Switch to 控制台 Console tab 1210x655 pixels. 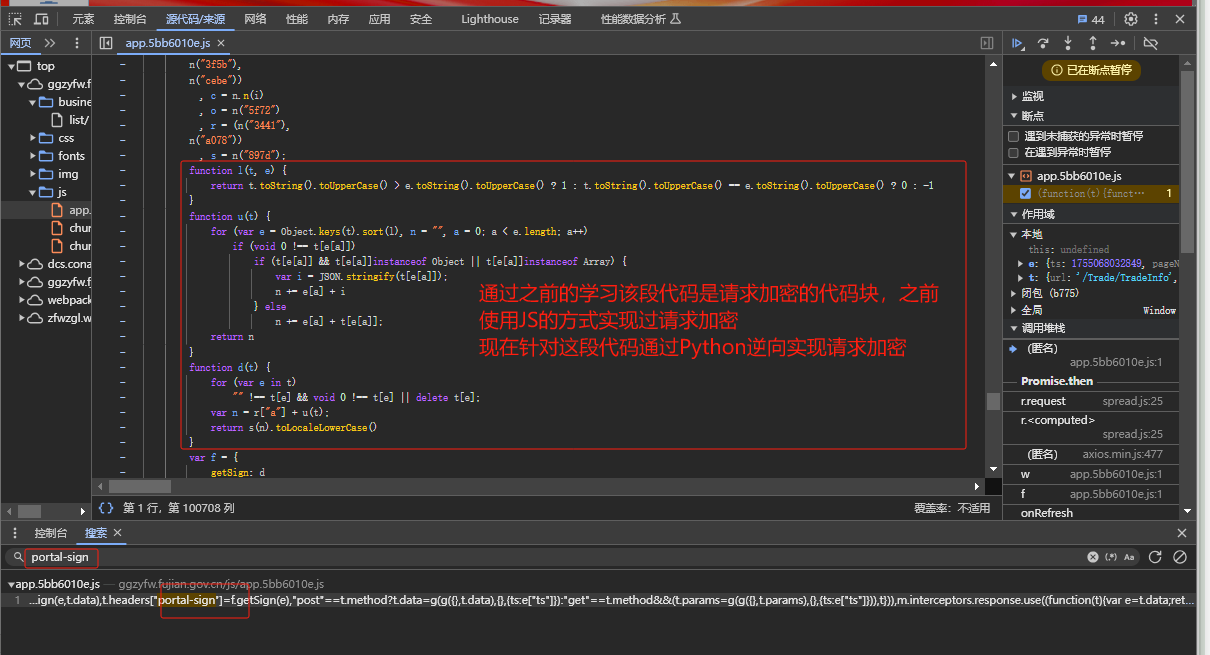coord(130,19)
